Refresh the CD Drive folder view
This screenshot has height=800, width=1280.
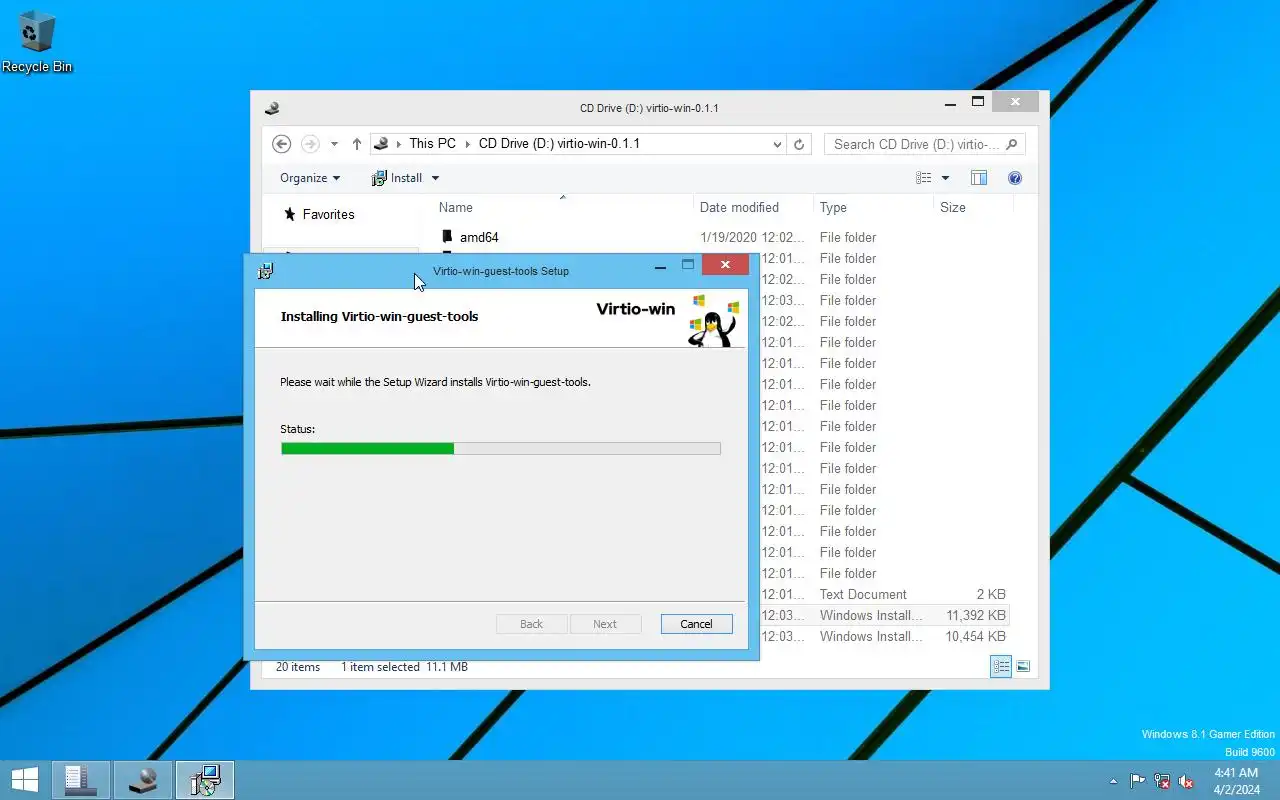tap(798, 144)
